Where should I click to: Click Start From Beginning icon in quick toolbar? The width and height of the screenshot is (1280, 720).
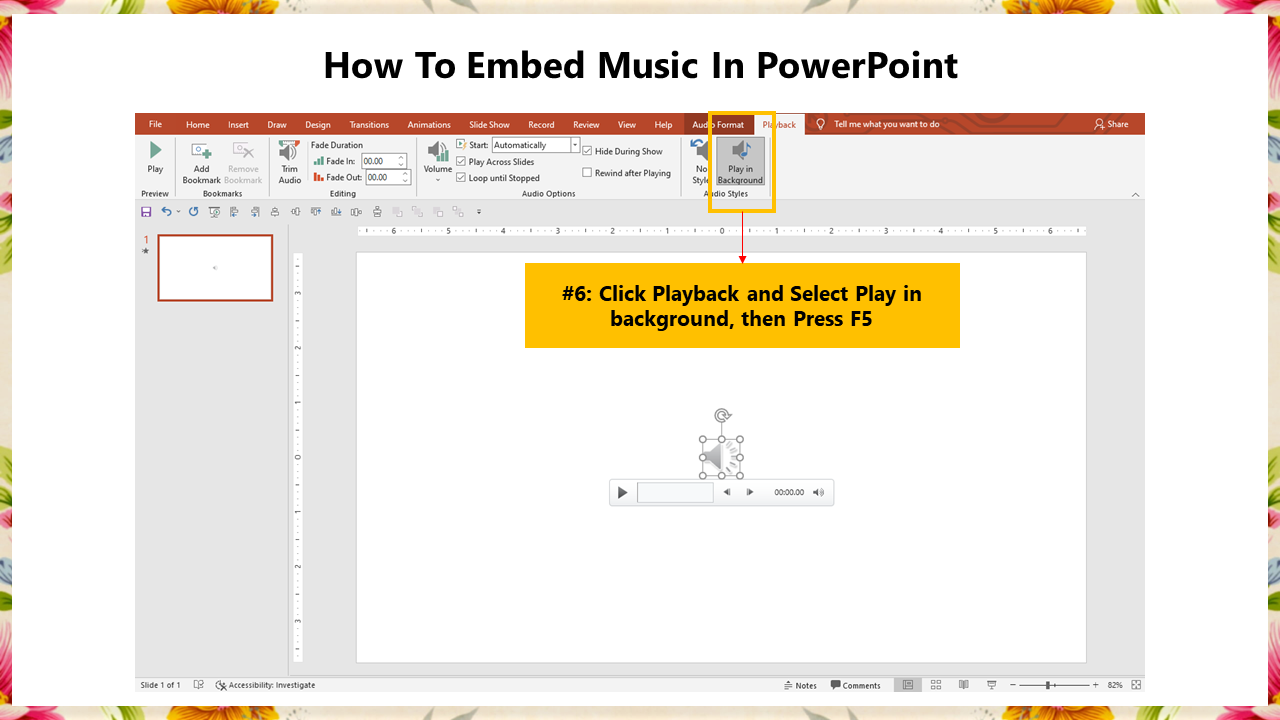pos(213,212)
